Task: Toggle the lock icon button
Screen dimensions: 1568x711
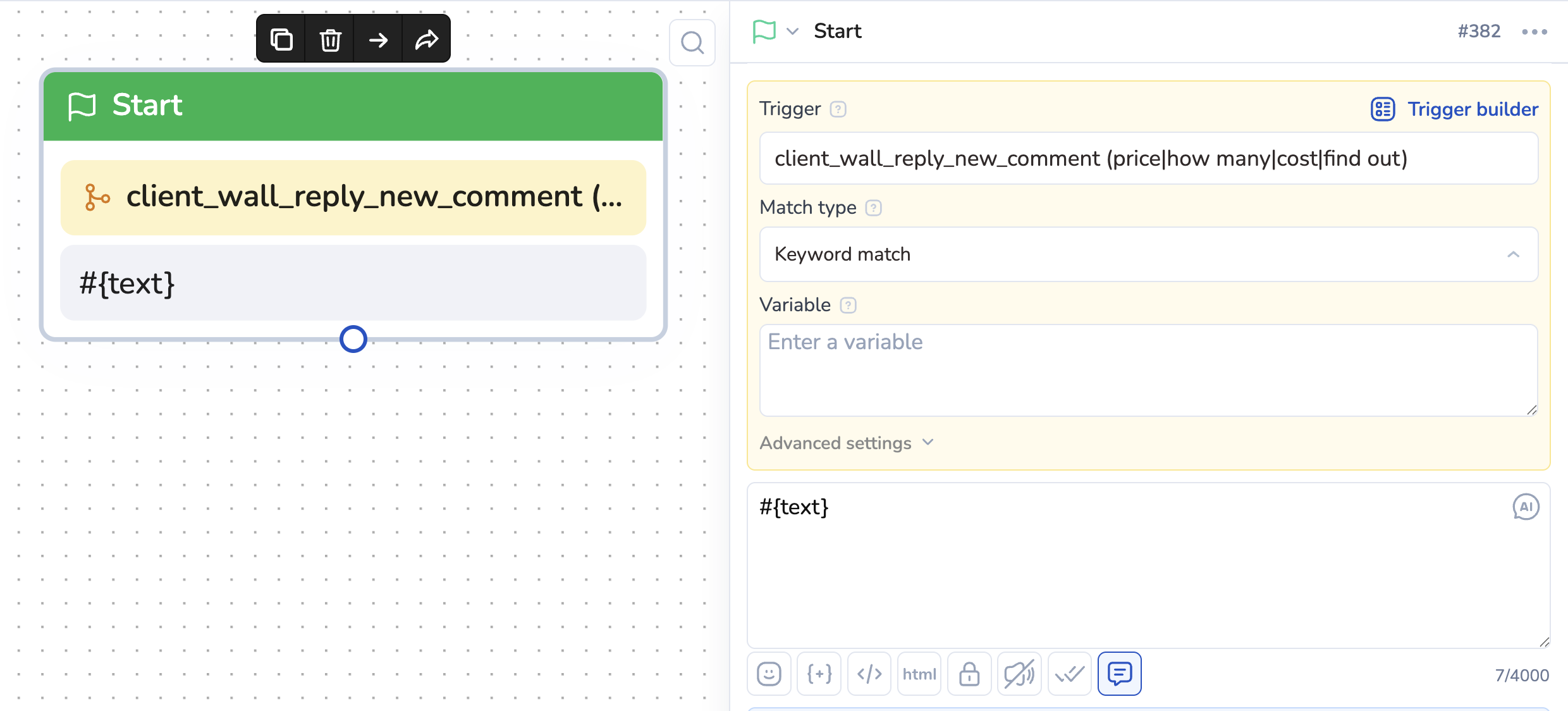Action: (969, 674)
